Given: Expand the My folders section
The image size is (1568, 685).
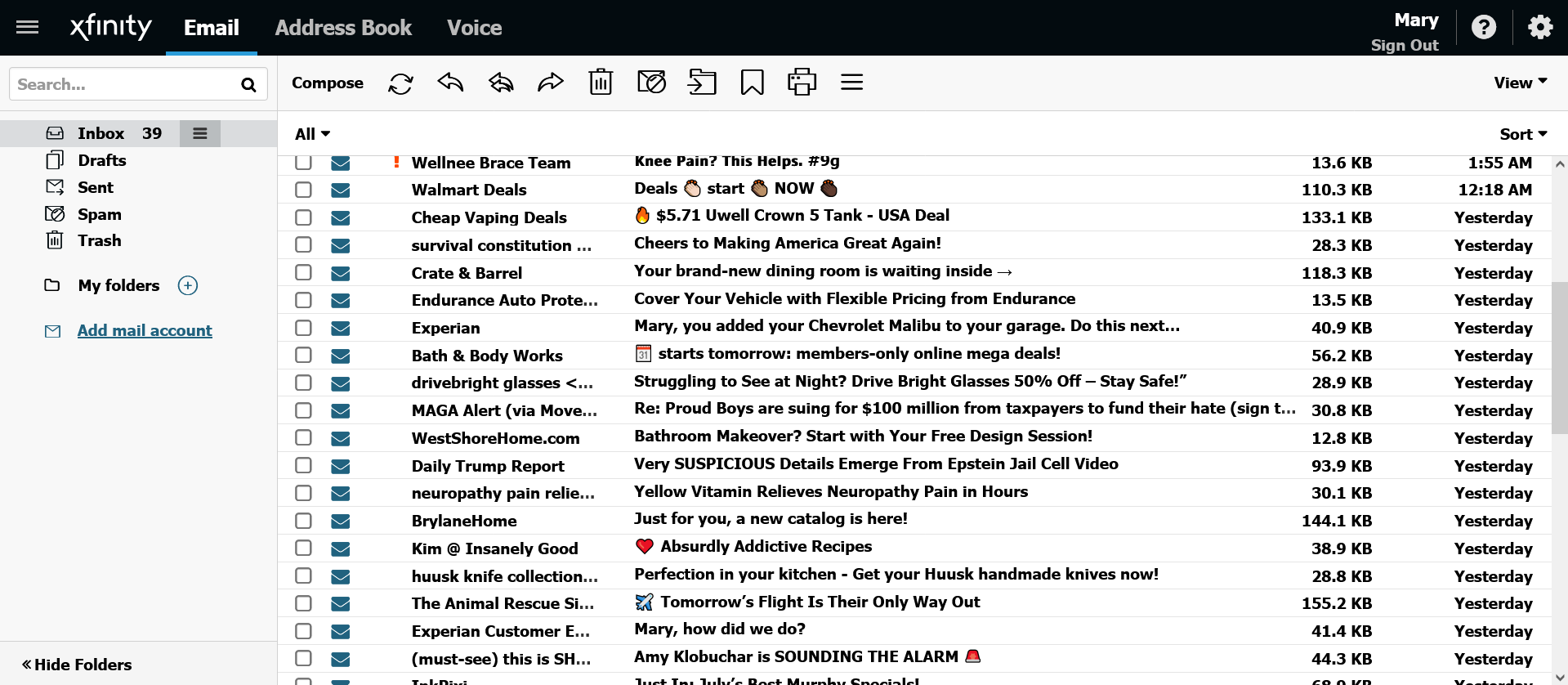Looking at the screenshot, I should 118,285.
